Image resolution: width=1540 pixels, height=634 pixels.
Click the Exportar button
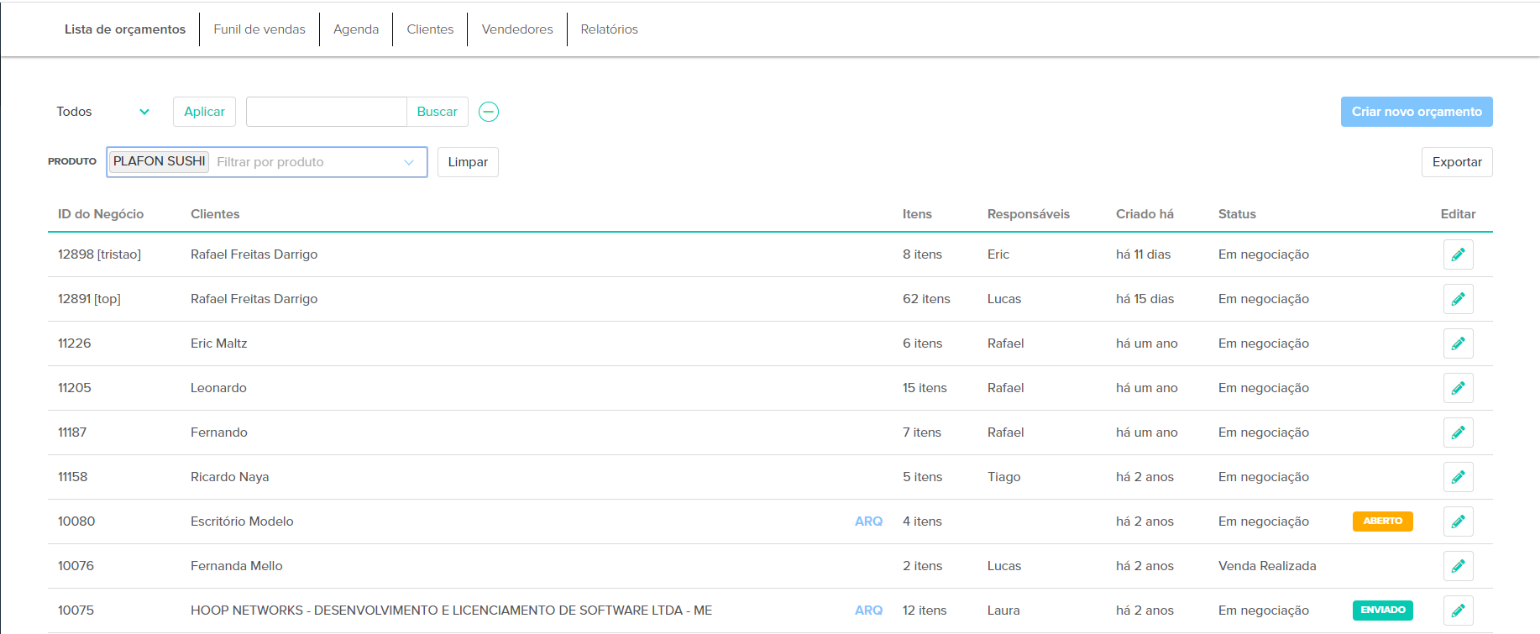click(x=1456, y=162)
